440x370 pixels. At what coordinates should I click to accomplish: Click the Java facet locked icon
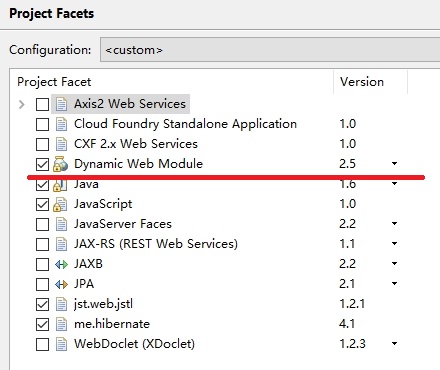pos(60,185)
